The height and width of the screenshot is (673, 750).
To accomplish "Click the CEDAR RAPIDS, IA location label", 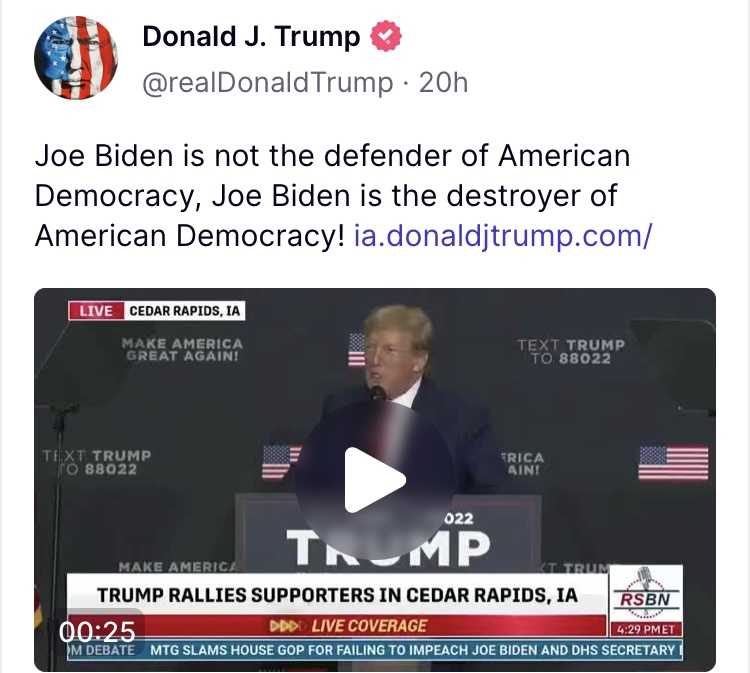I will point(185,311).
